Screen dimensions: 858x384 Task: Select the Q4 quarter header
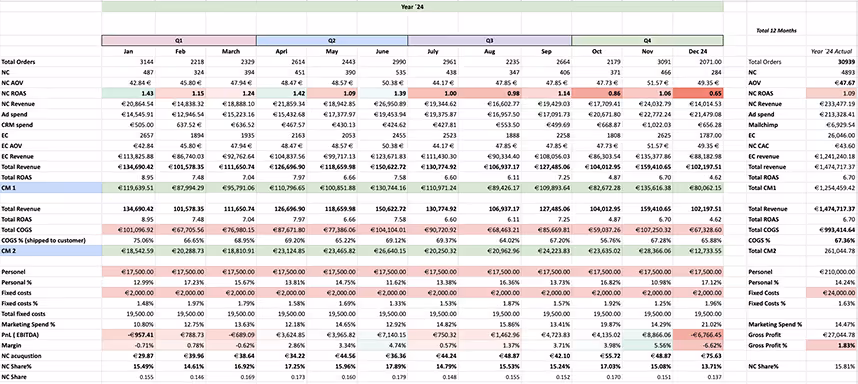648,40
